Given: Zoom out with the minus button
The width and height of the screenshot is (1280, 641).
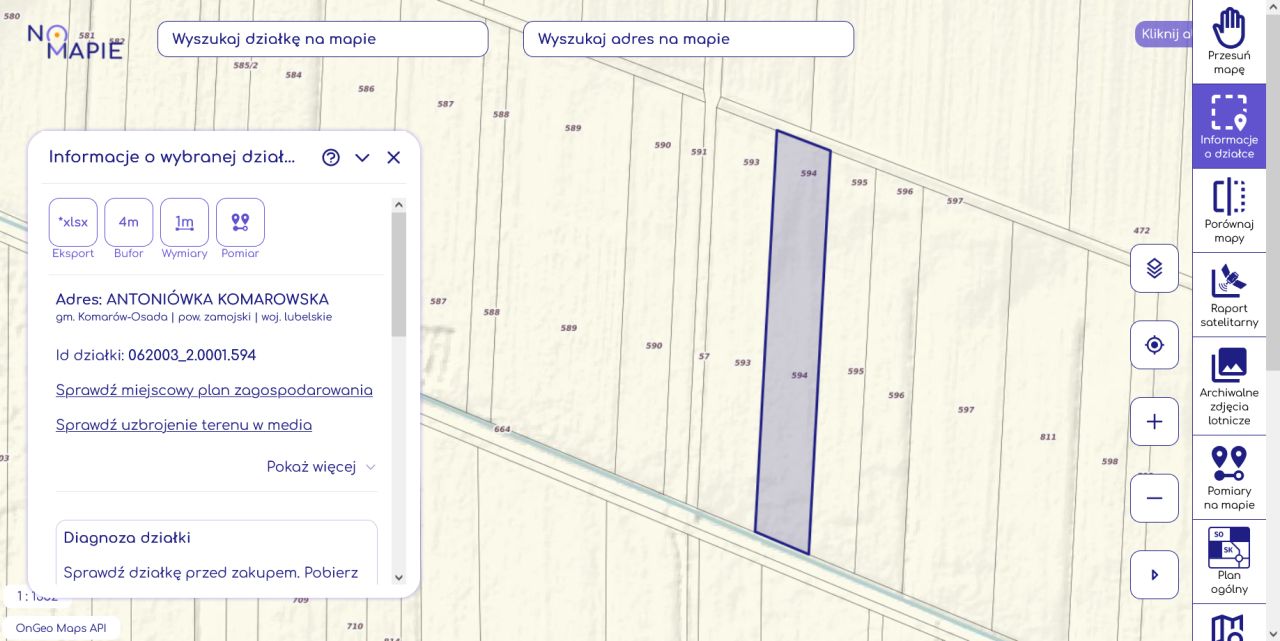Looking at the screenshot, I should (x=1154, y=498).
